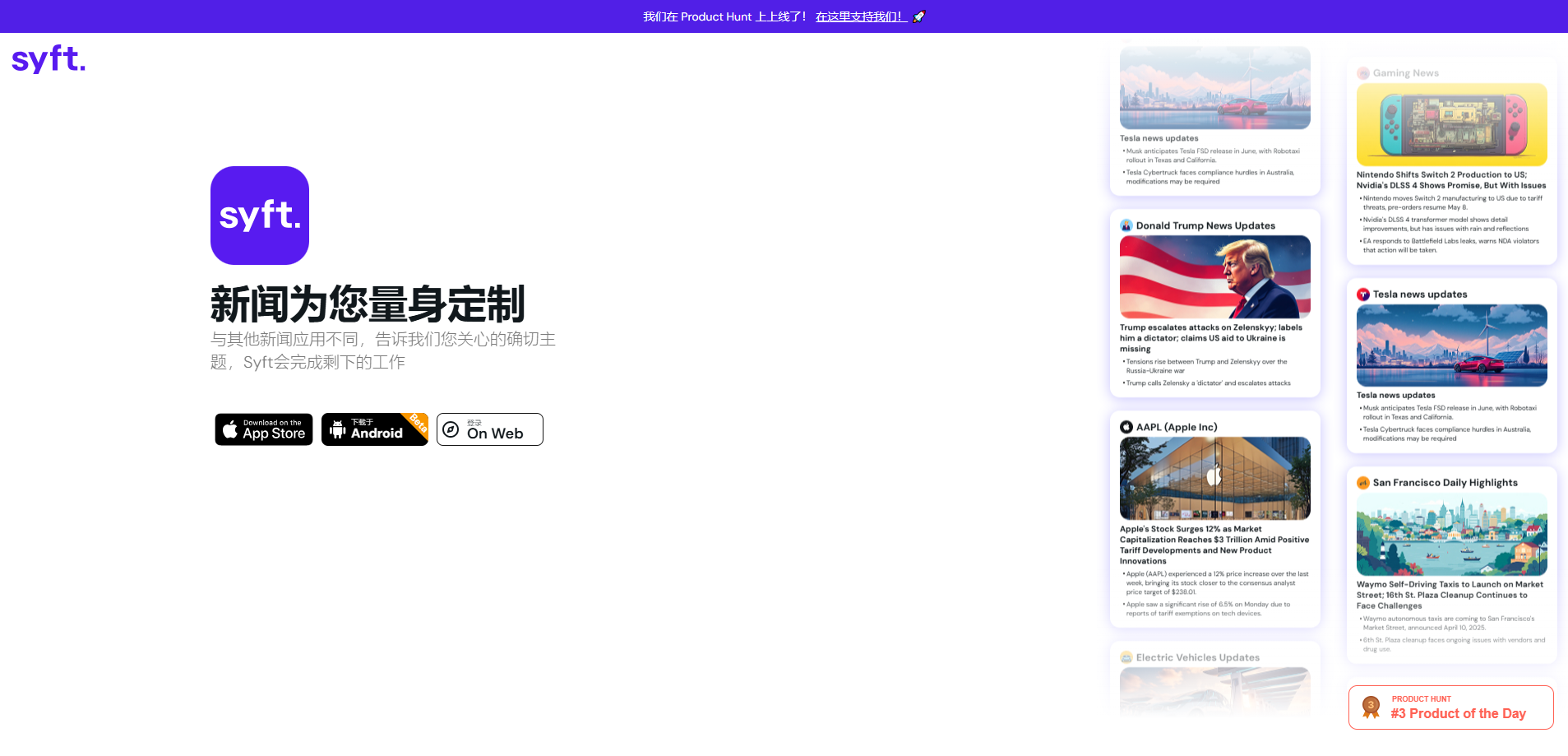Viewport: 1568px width, 756px height.
Task: Click the rocket emoji in top banner
Action: 919,16
